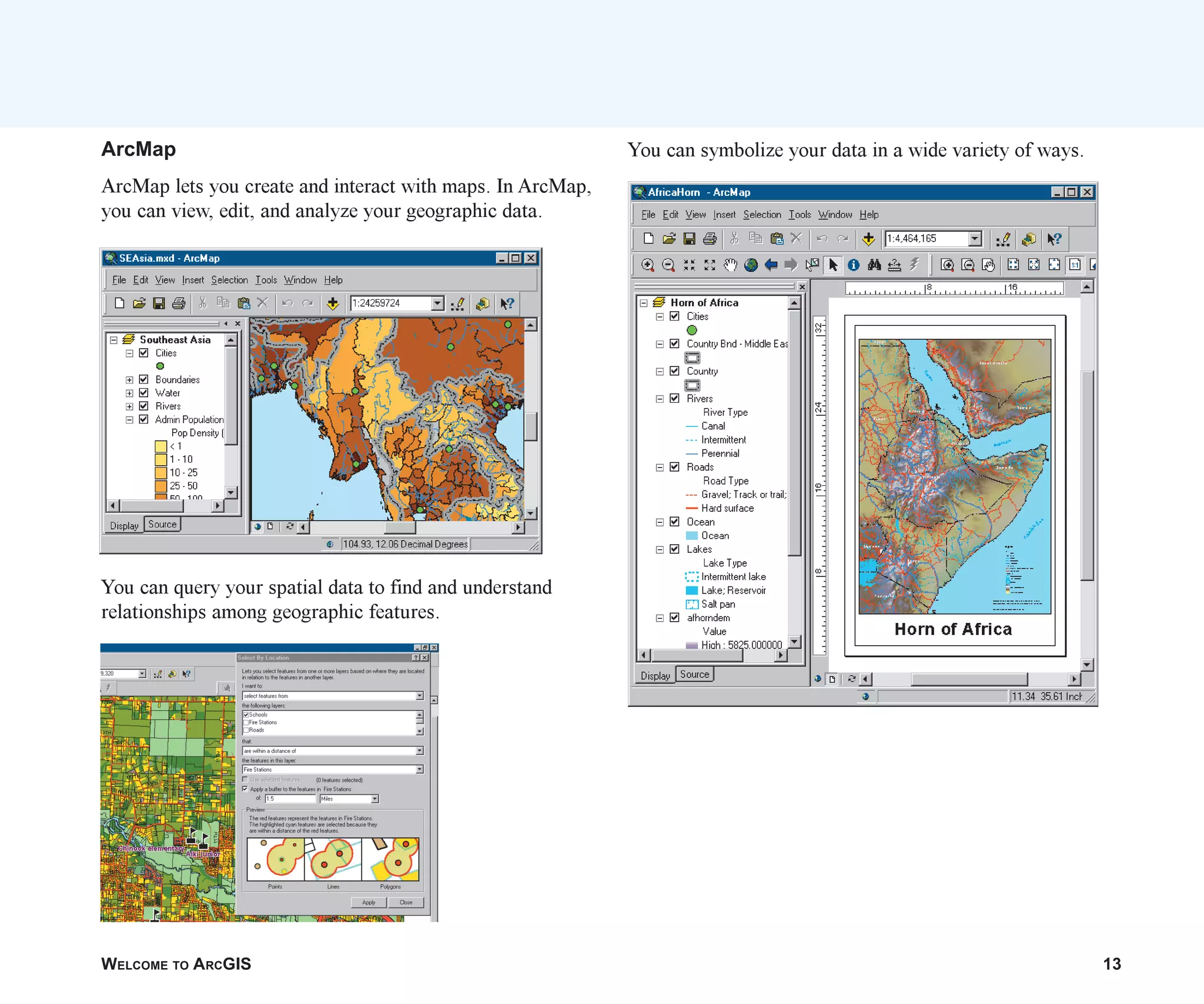Toggle Cities layer in Horn of Africa
This screenshot has height=1004, width=1204.
coord(675,316)
